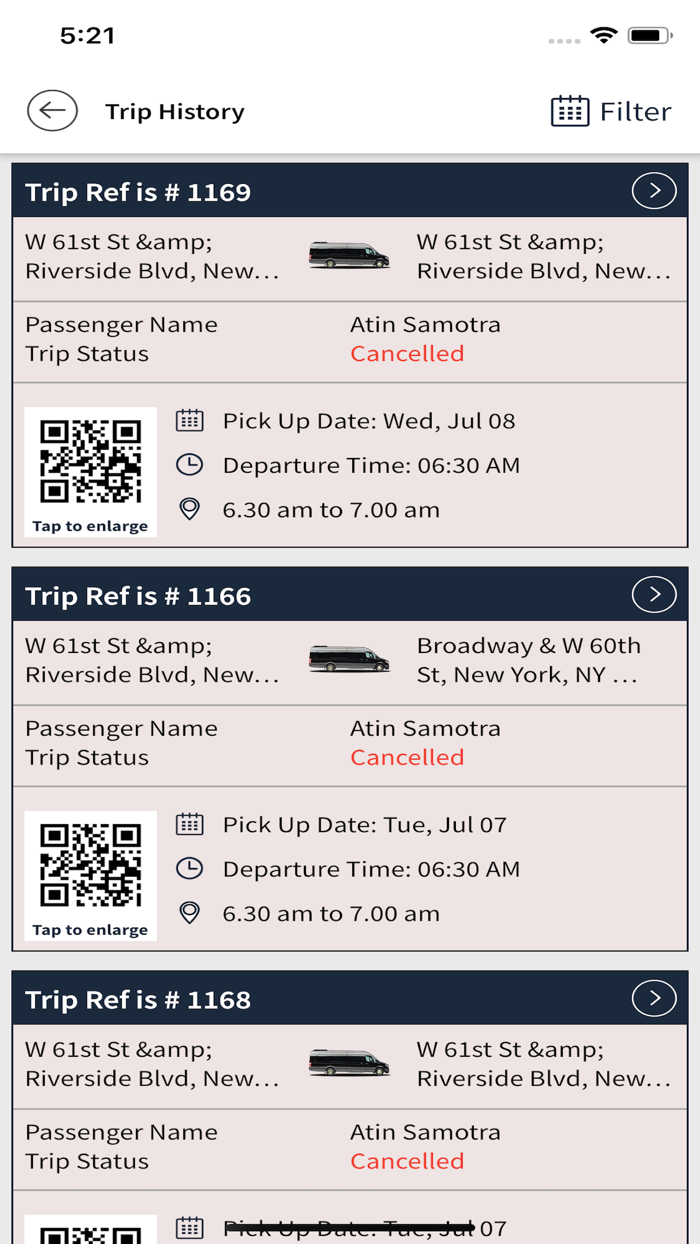Tap calendar icon beside Tue, Jul 07 pickup date
Viewport: 700px width, 1244px height.
point(189,824)
